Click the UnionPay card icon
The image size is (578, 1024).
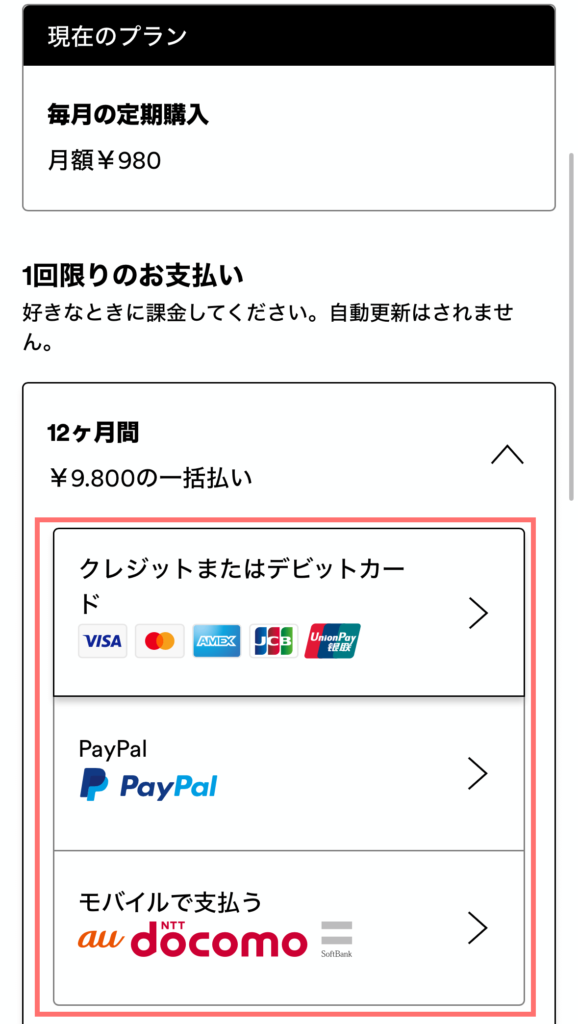pos(332,641)
